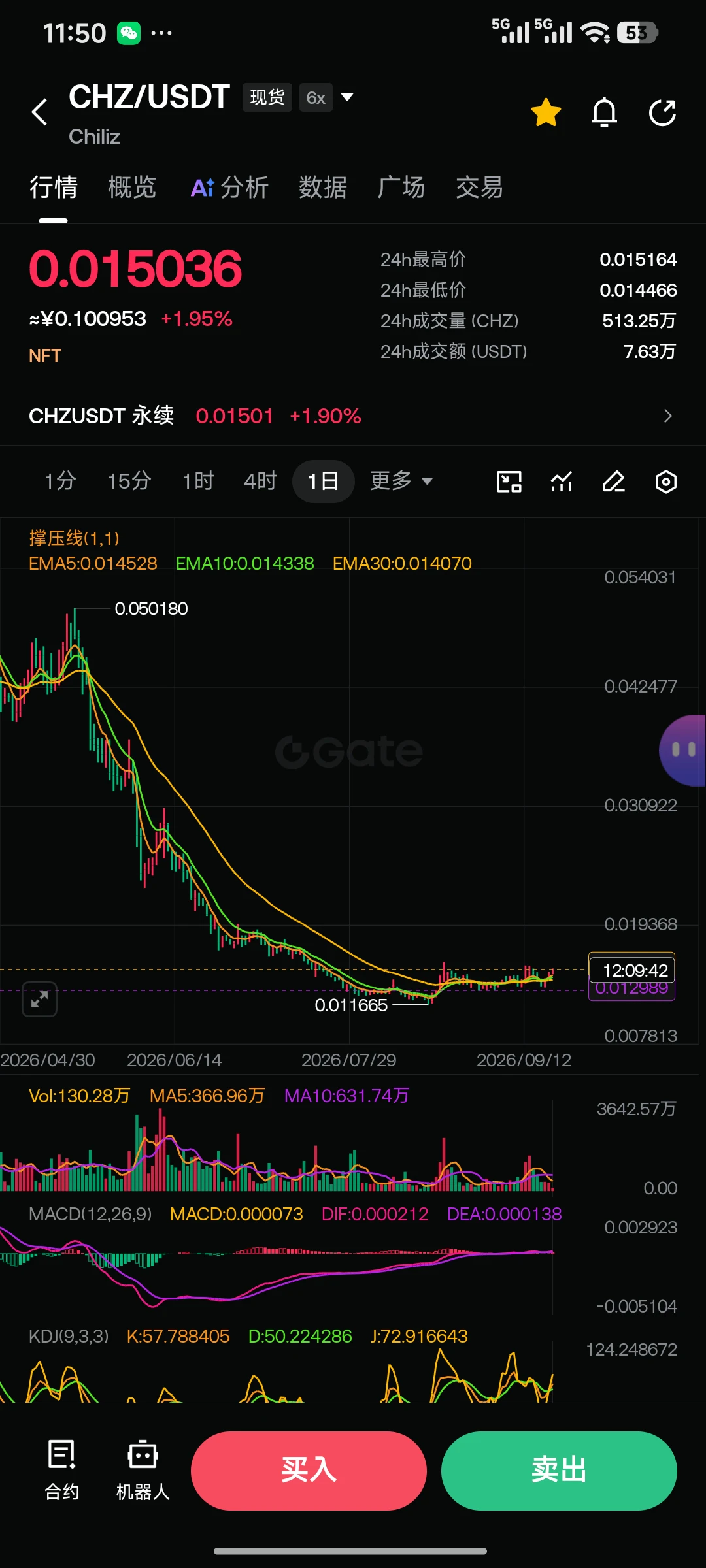Viewport: 706px width, 1568px height.
Task: Open CHZUSDT 永续 contract link
Action: point(101,416)
